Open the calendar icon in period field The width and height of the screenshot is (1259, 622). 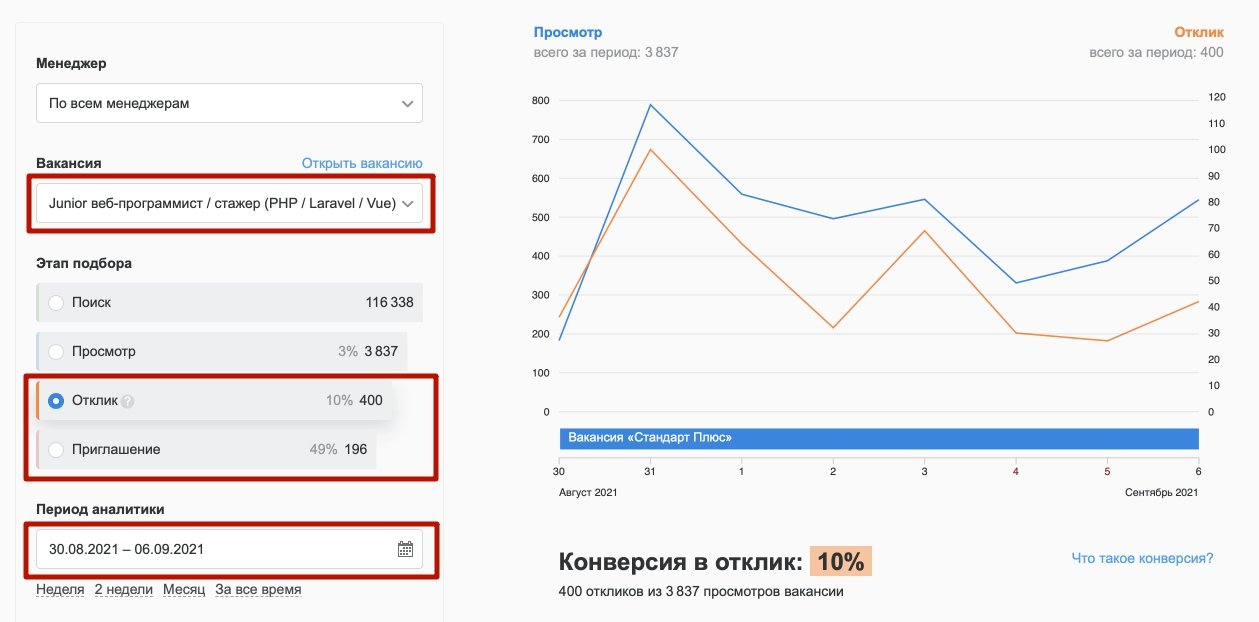[x=405, y=549]
